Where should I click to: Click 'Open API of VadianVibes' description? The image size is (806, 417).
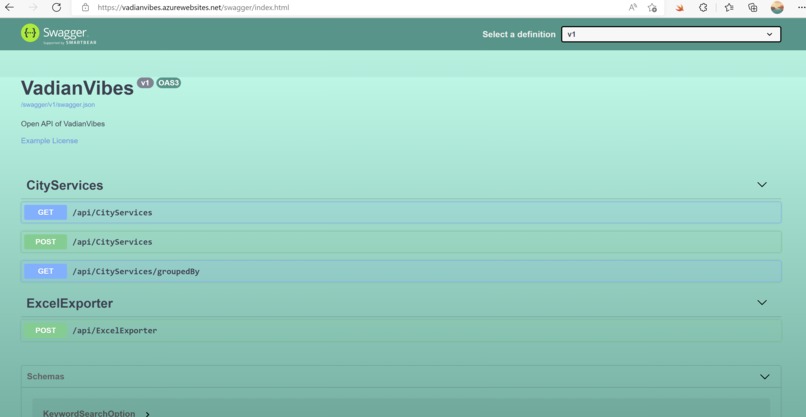(x=63, y=124)
